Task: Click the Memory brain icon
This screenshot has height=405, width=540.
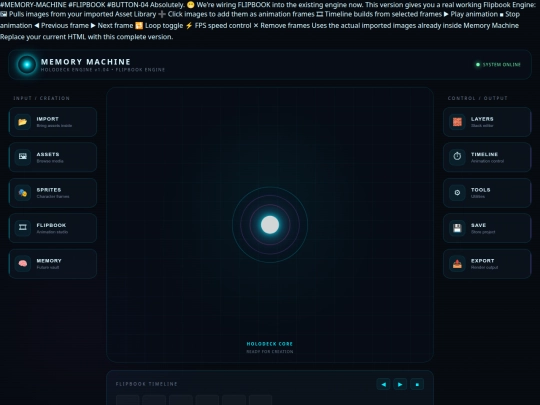Action: tap(23, 264)
